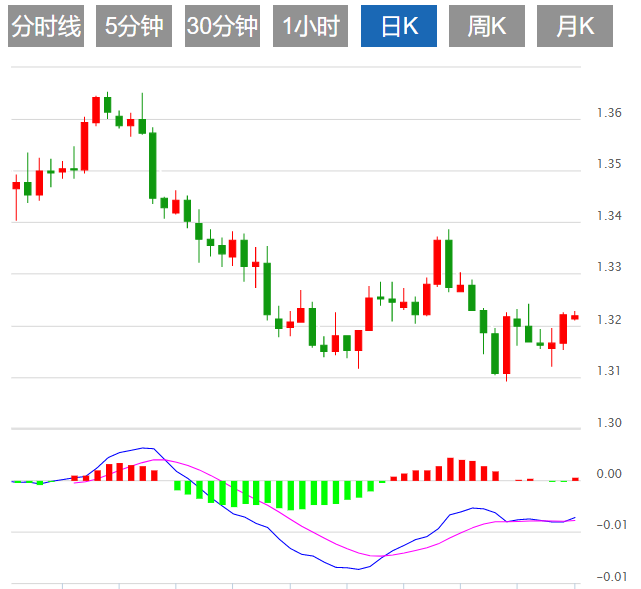Viewport: 641px width, 589px height.
Task: Switch to the 分时线 tab
Action: click(x=45, y=27)
